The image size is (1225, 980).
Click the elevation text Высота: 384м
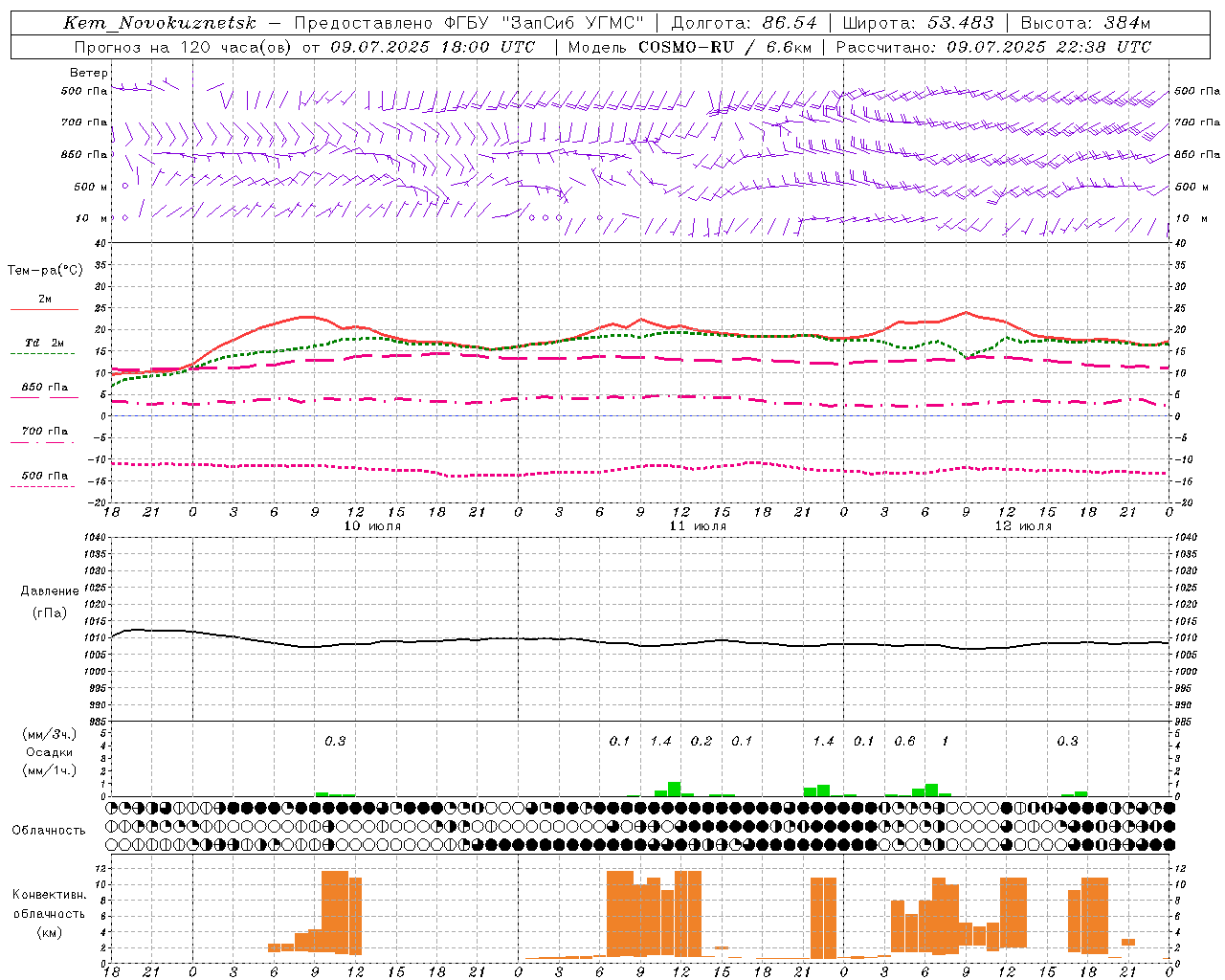tap(1085, 23)
